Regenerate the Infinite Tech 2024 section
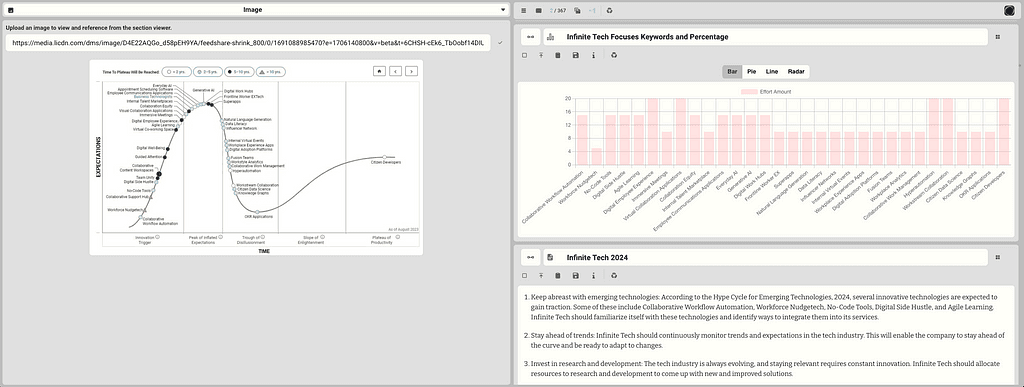The height and width of the screenshot is (387, 1024). (613, 275)
